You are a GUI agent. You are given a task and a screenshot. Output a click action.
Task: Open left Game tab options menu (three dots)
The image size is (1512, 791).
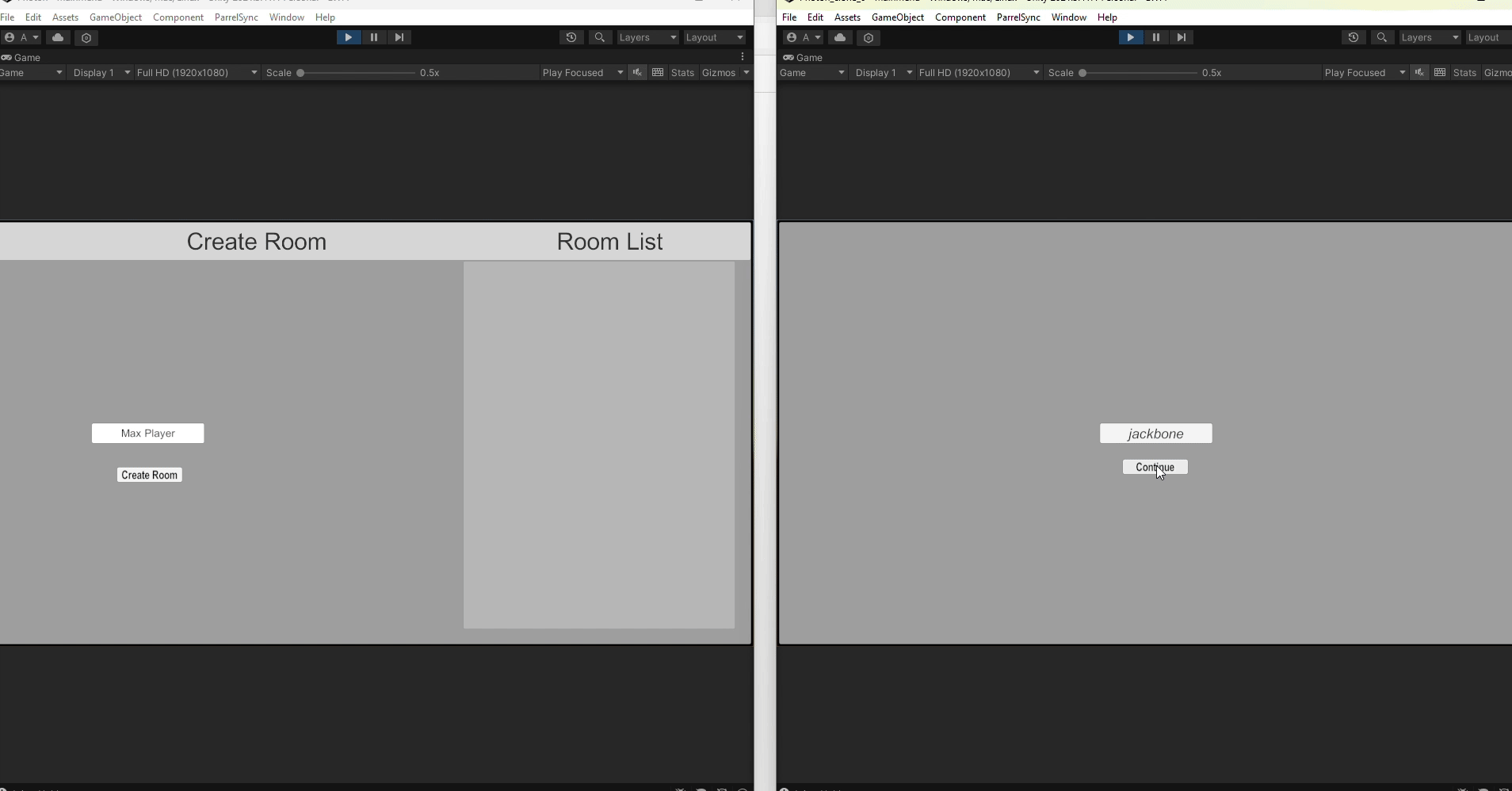tap(743, 57)
